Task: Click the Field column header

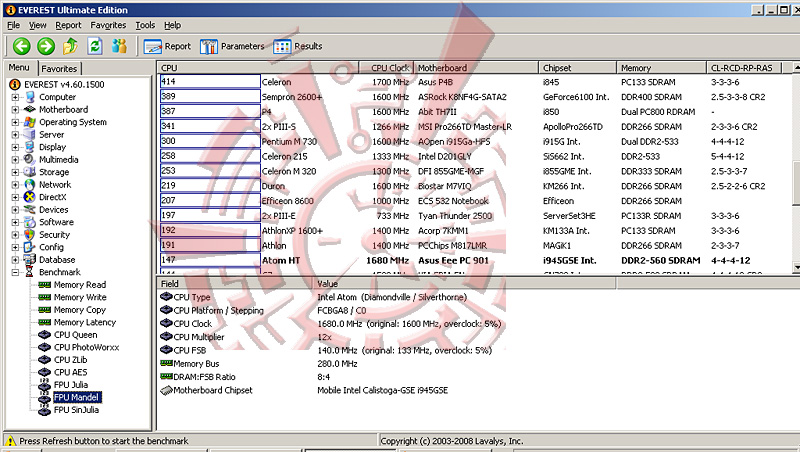Action: pyautogui.click(x=235, y=284)
